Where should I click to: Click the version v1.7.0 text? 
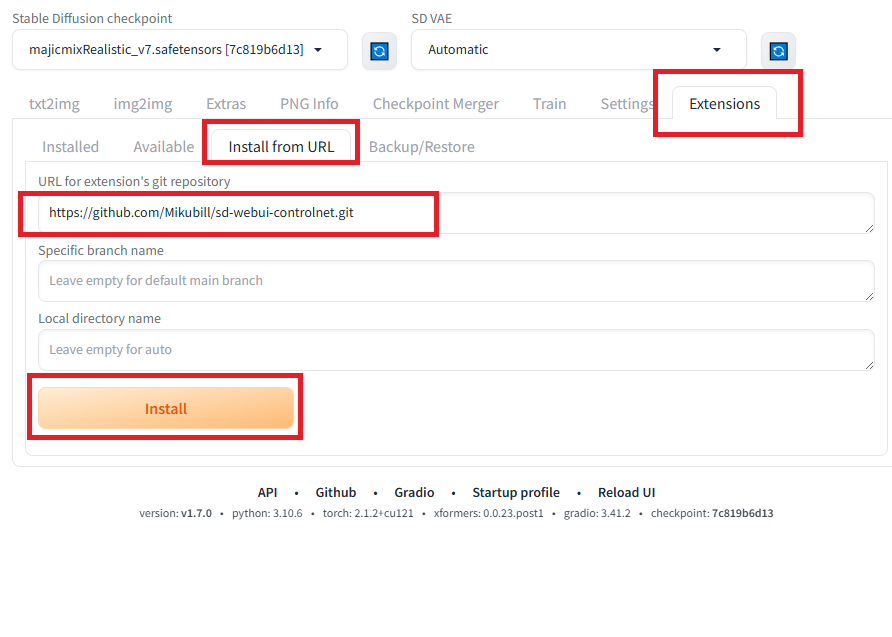175,514
